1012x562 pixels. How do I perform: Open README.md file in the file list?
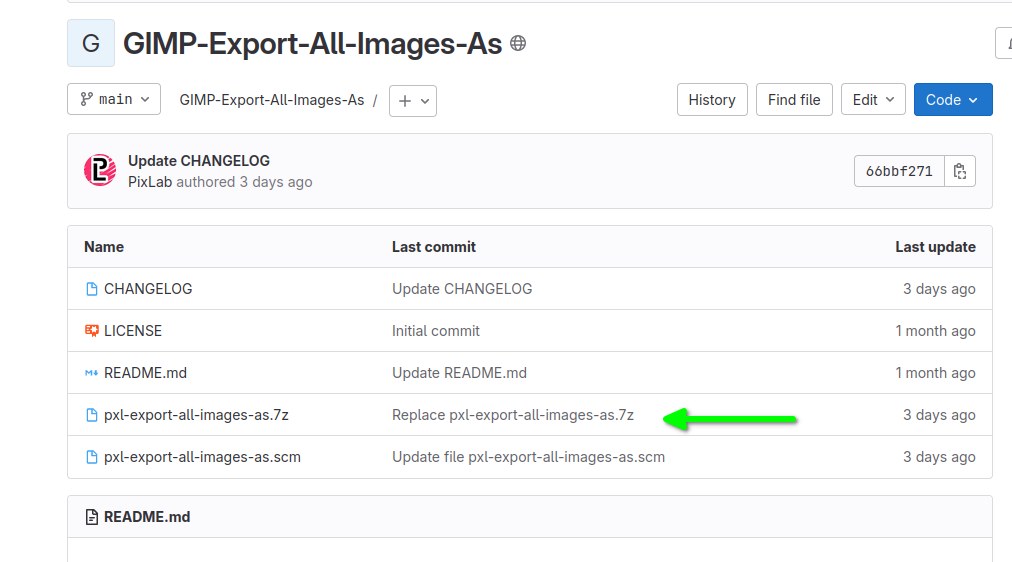(x=145, y=373)
